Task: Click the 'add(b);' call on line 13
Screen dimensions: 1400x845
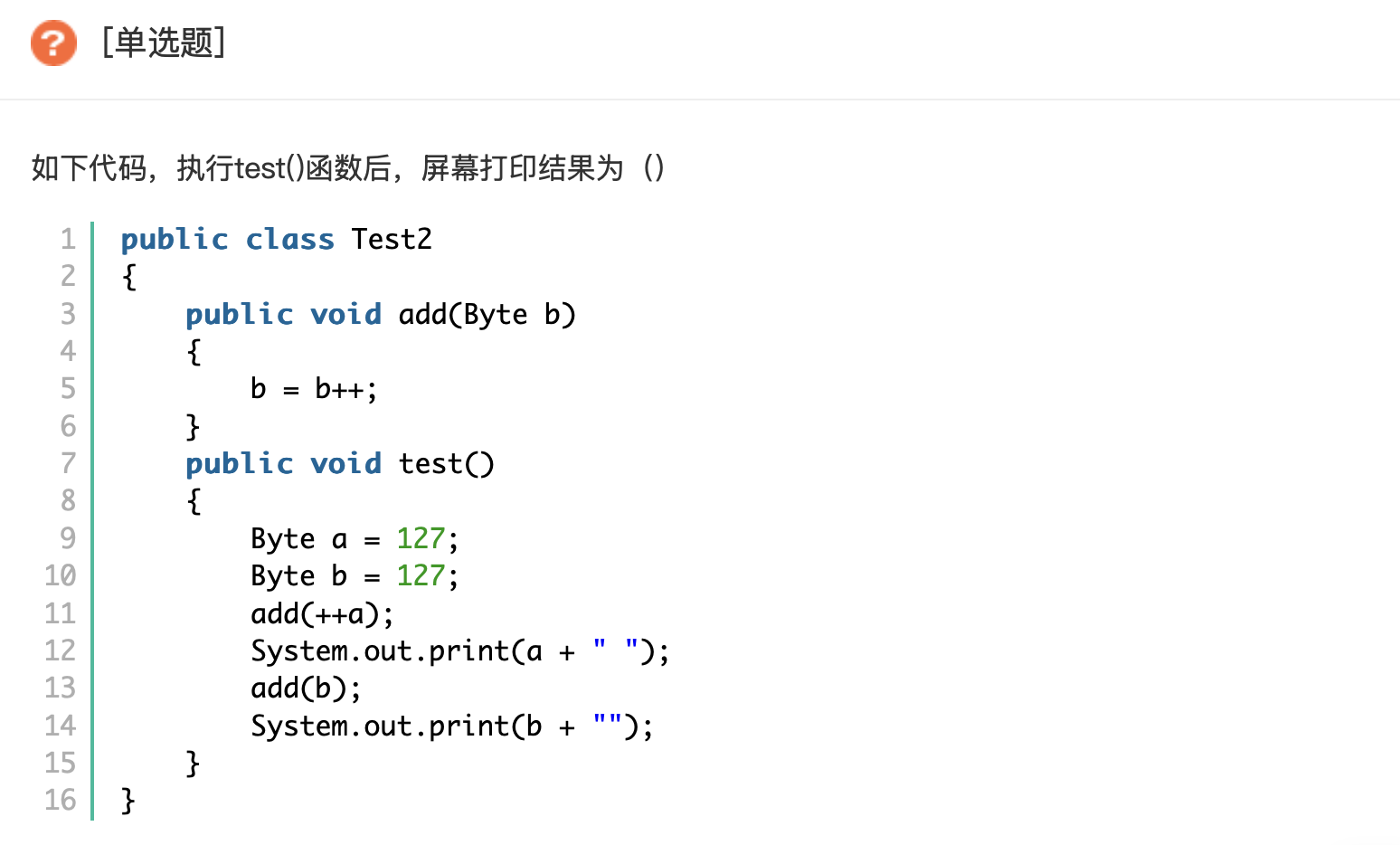Action: 307,688
